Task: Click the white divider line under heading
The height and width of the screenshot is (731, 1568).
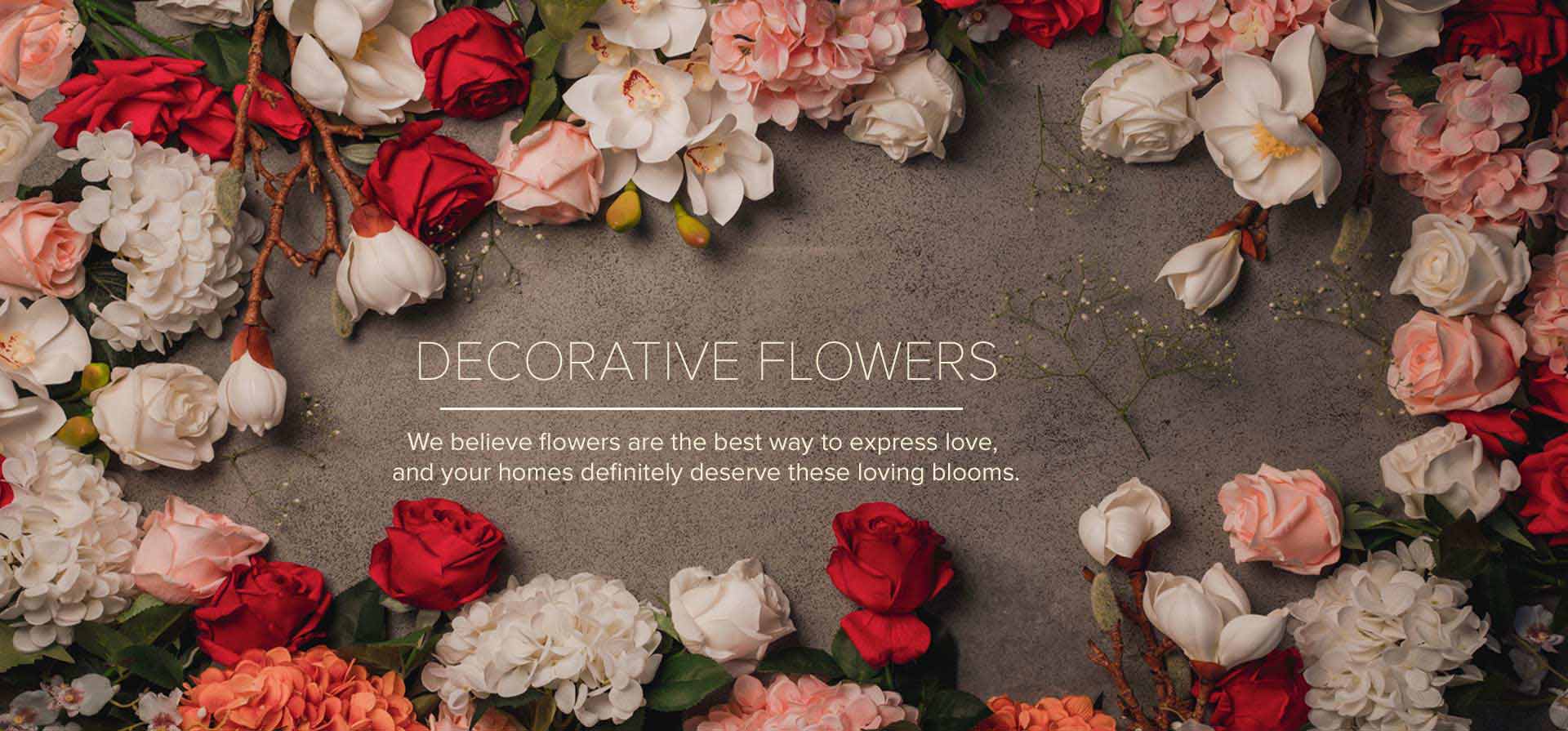Action: pyautogui.click(x=702, y=408)
